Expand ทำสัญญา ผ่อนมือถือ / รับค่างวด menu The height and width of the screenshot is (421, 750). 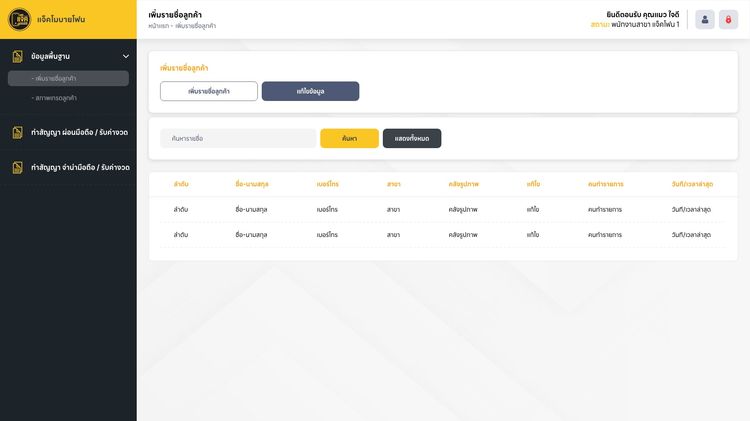tap(79, 132)
